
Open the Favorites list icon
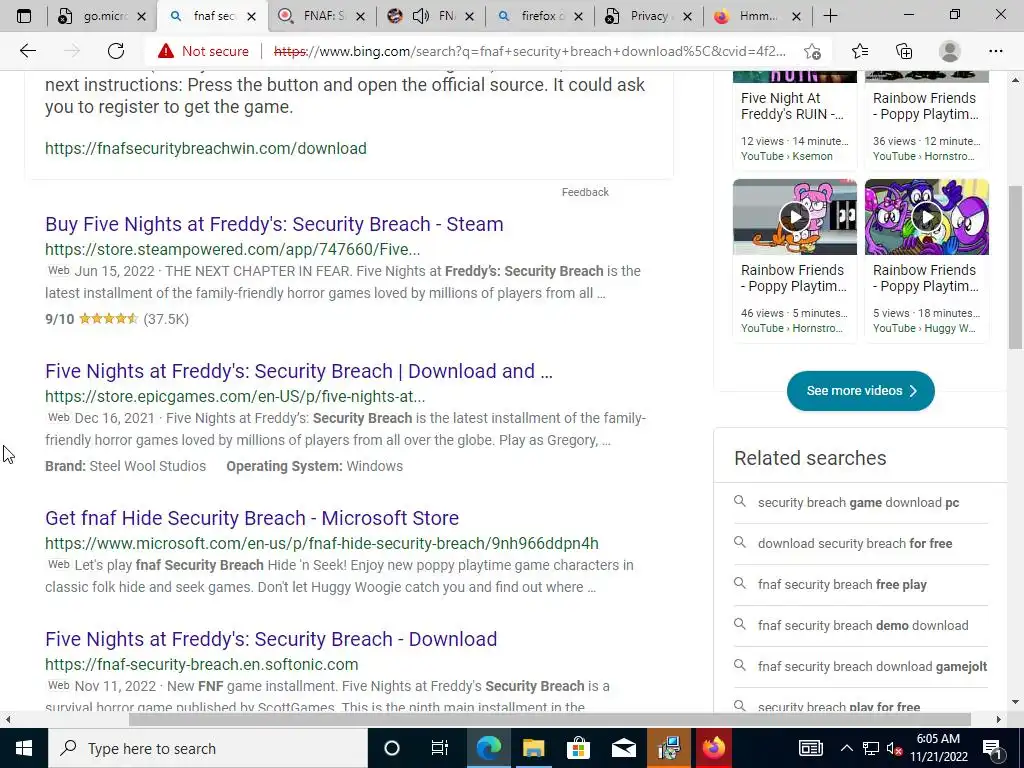[860, 51]
